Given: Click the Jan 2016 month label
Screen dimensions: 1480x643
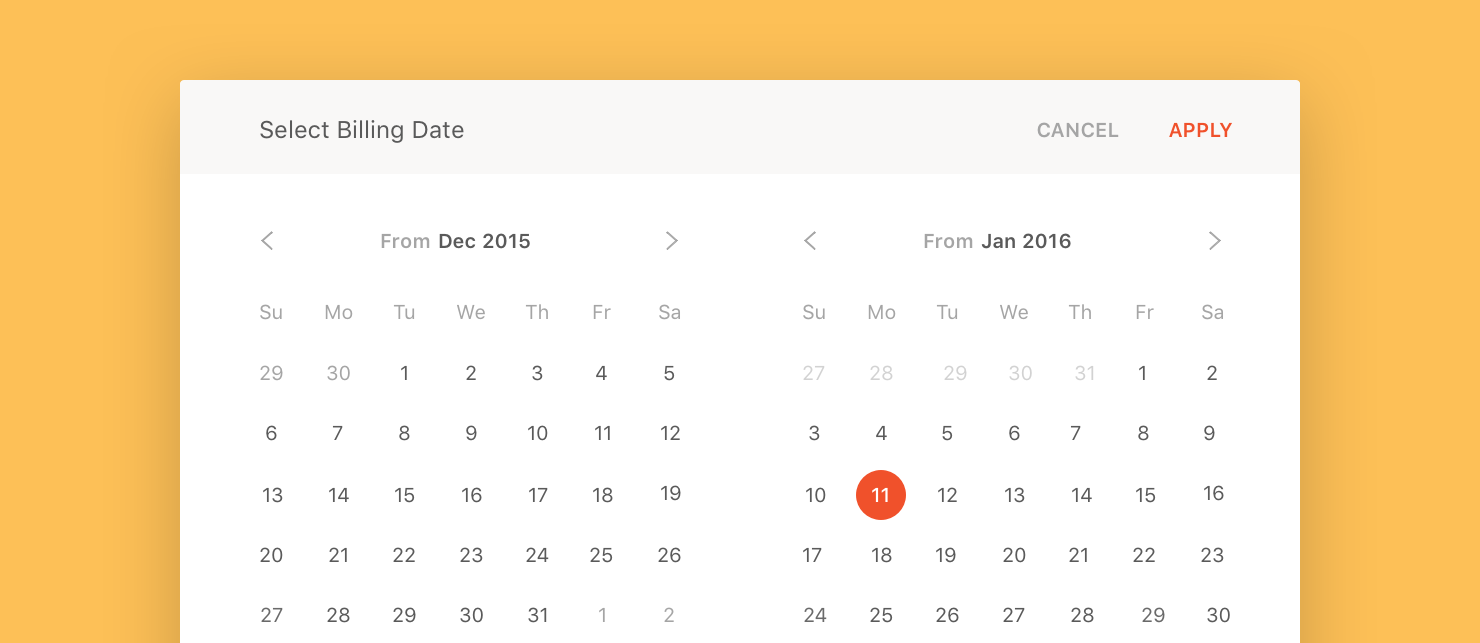Looking at the screenshot, I should [x=1026, y=241].
